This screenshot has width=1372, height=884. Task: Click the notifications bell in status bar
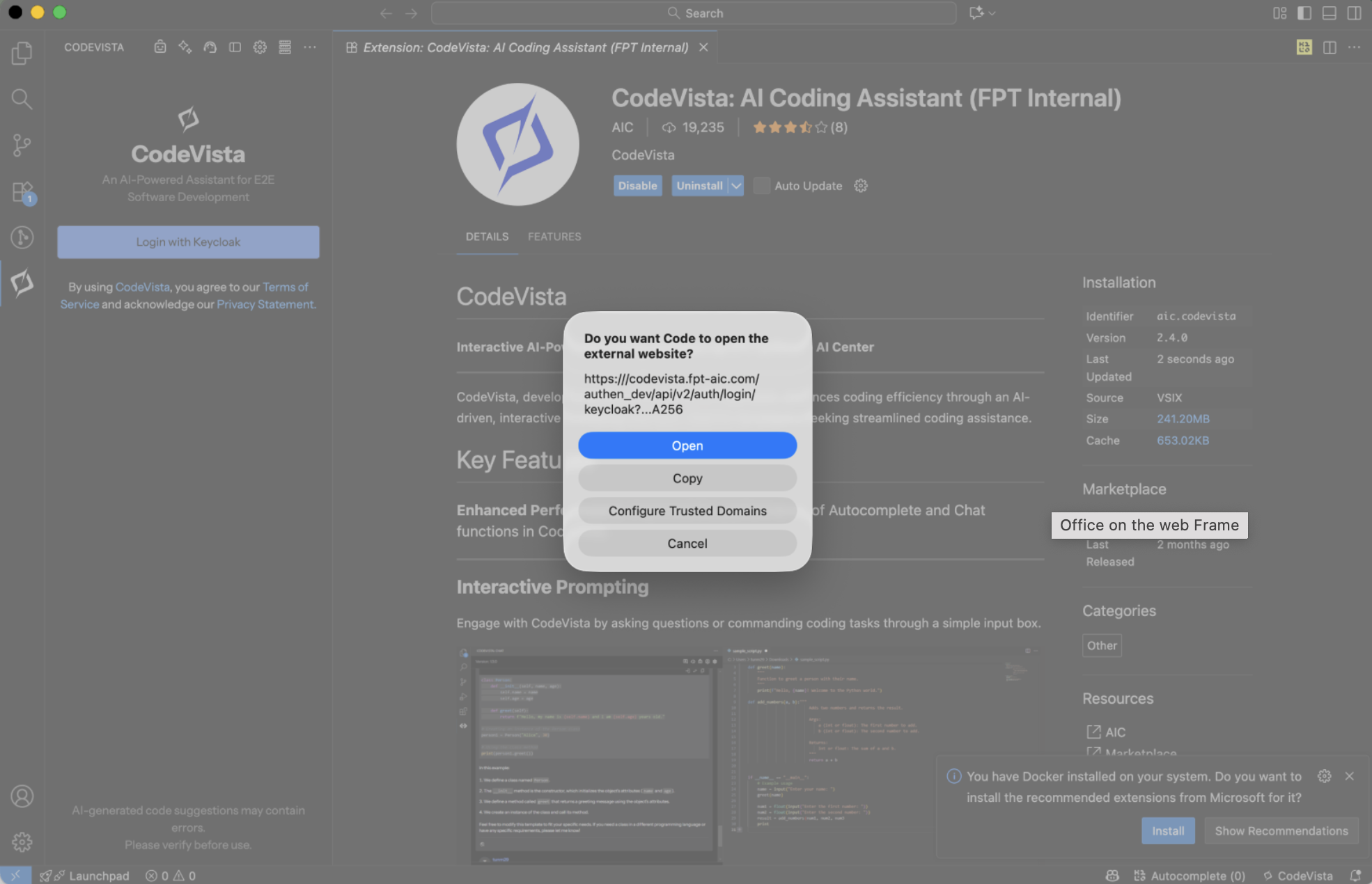pyautogui.click(x=1355, y=876)
